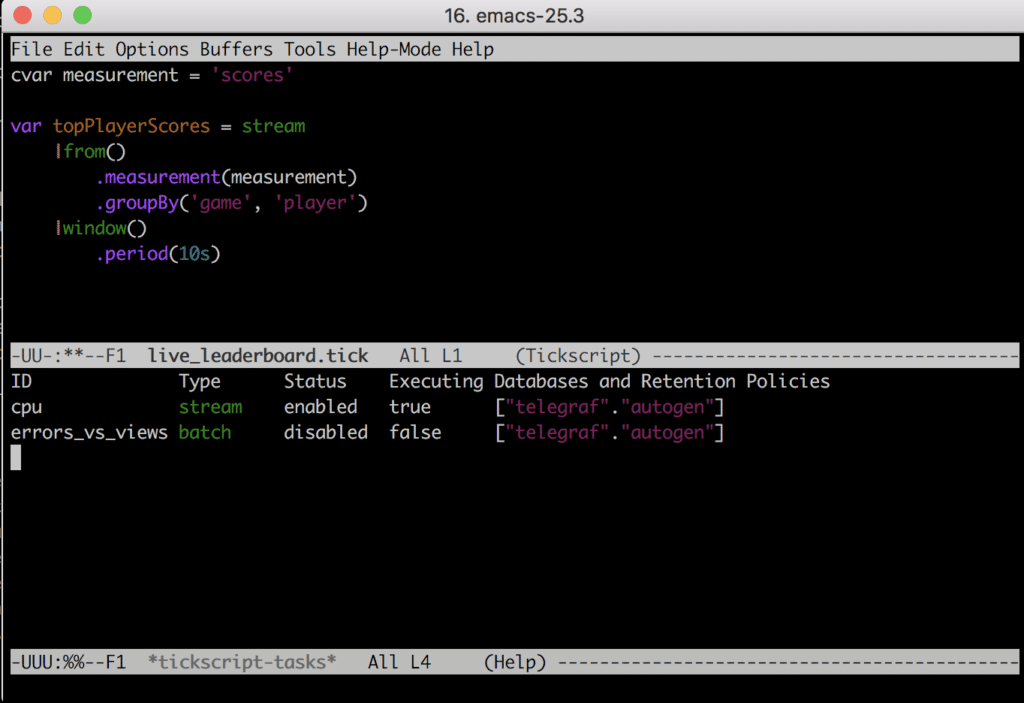Click the *tickscript-tasks* buffer name

tap(241, 662)
